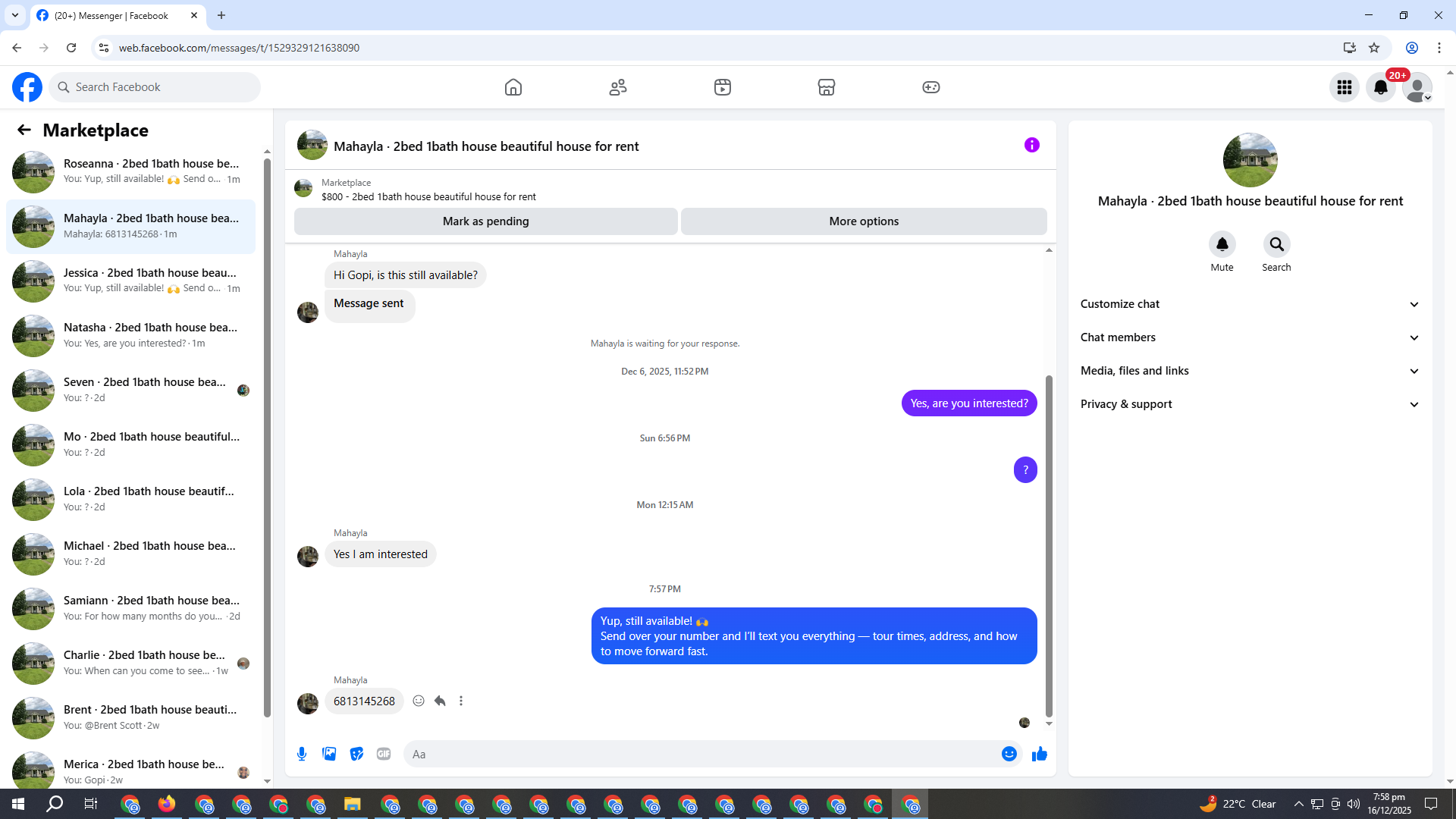This screenshot has width=1456, height=819.
Task: Open the Marketplace storefront icon
Action: tap(827, 87)
